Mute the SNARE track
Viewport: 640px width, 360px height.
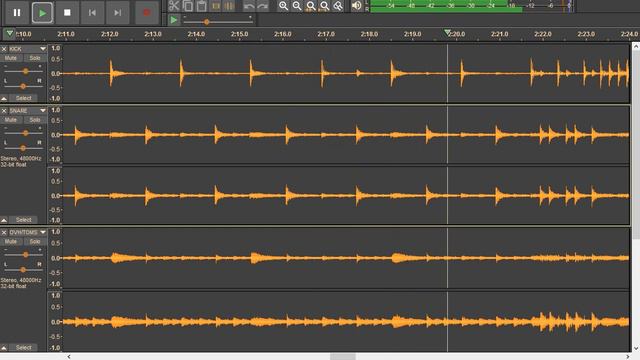[x=11, y=120]
